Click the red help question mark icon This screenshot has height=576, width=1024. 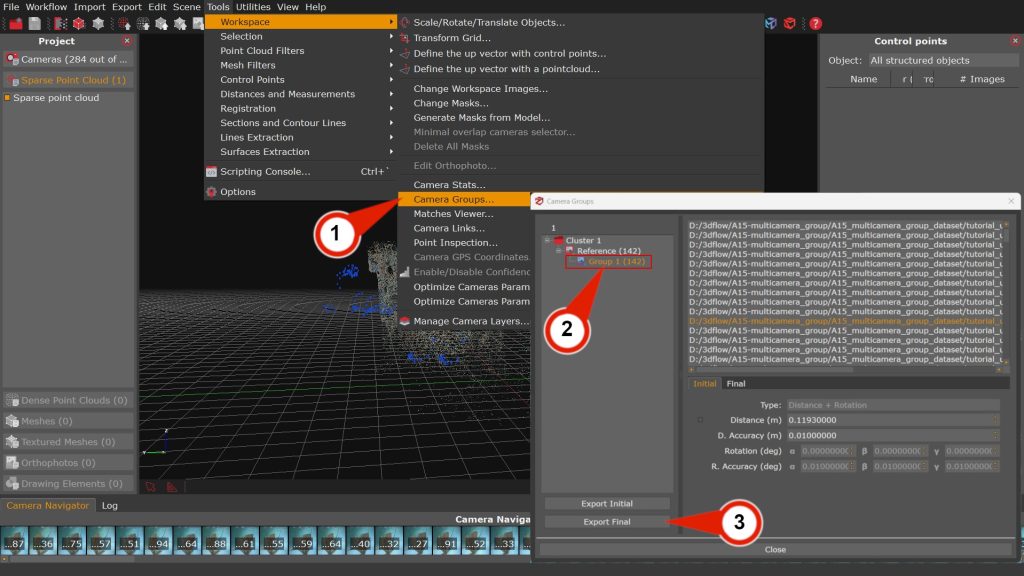816,23
